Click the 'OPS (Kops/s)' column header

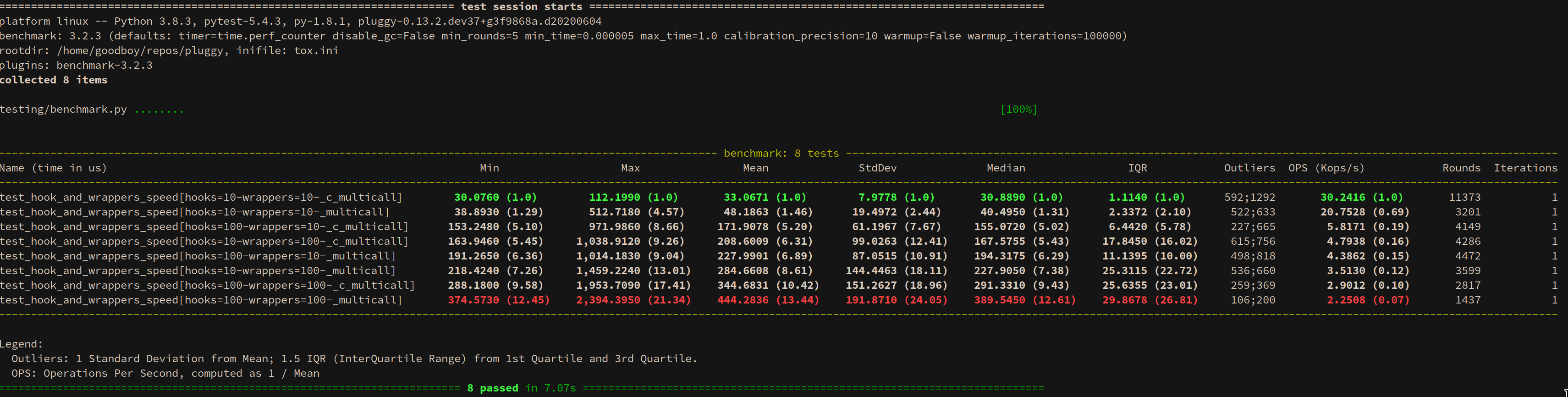click(1326, 168)
